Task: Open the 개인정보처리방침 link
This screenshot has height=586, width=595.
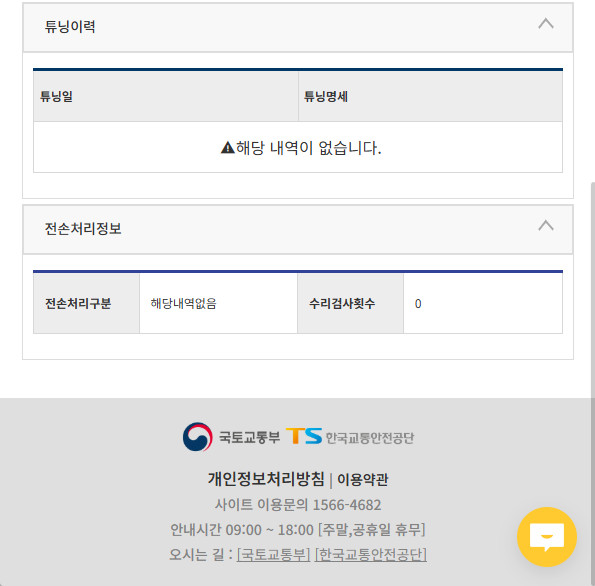Action: pos(266,479)
